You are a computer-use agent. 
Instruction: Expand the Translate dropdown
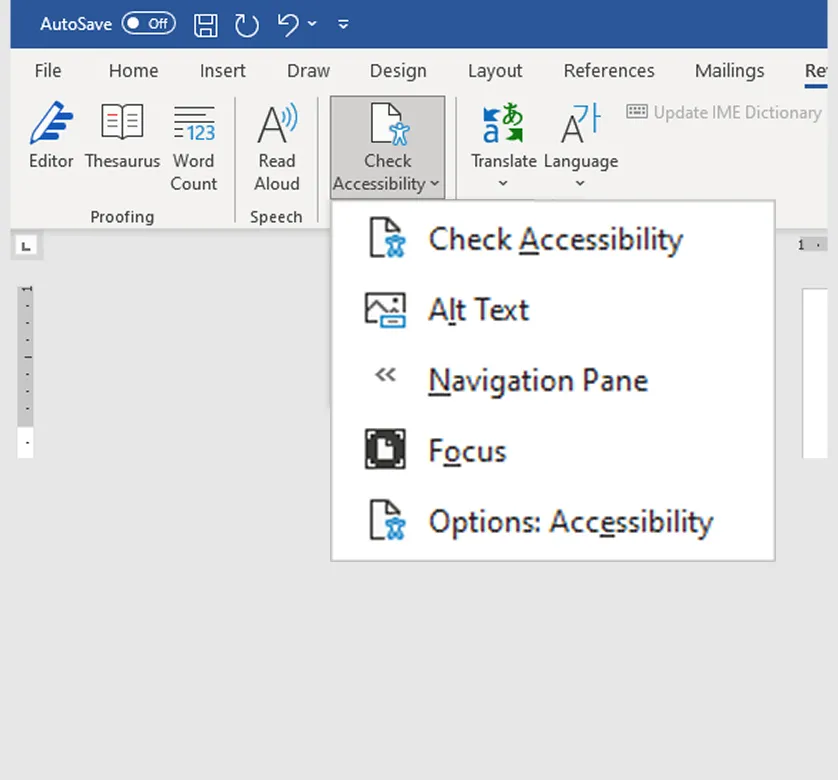[x=503, y=183]
